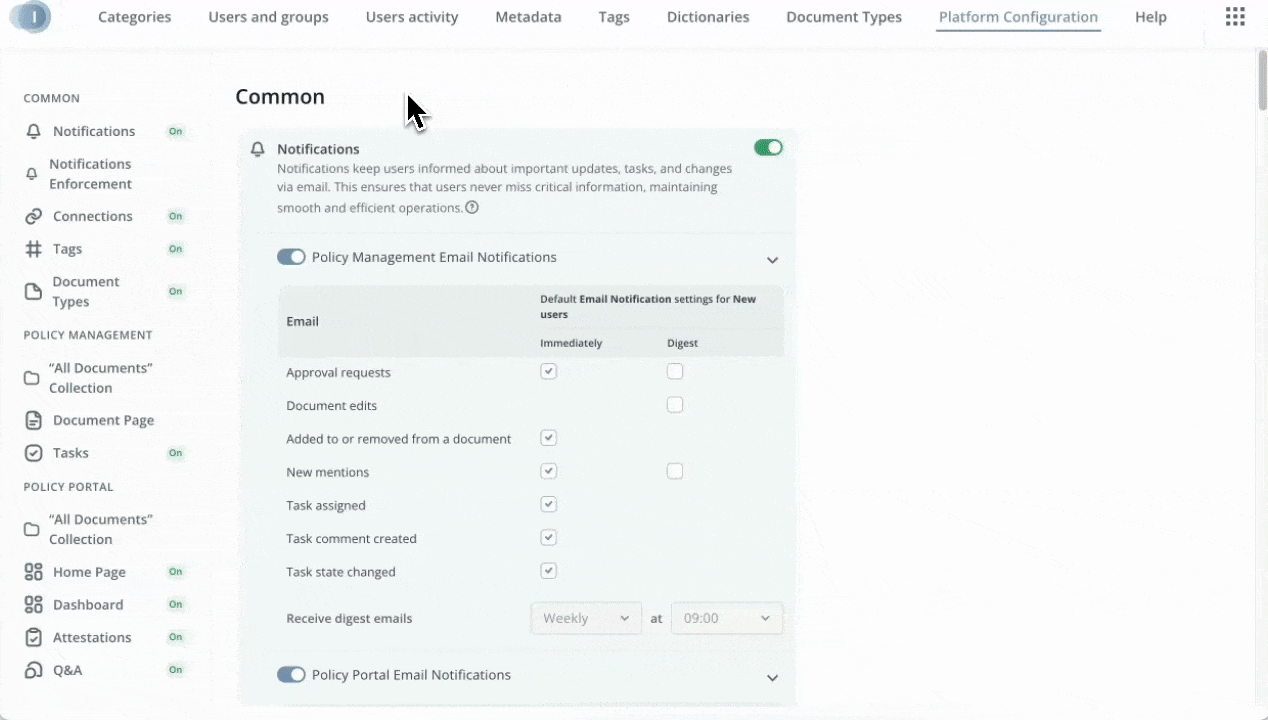This screenshot has width=1268, height=720.
Task: Check the Digest box for Document edits
Action: point(675,405)
